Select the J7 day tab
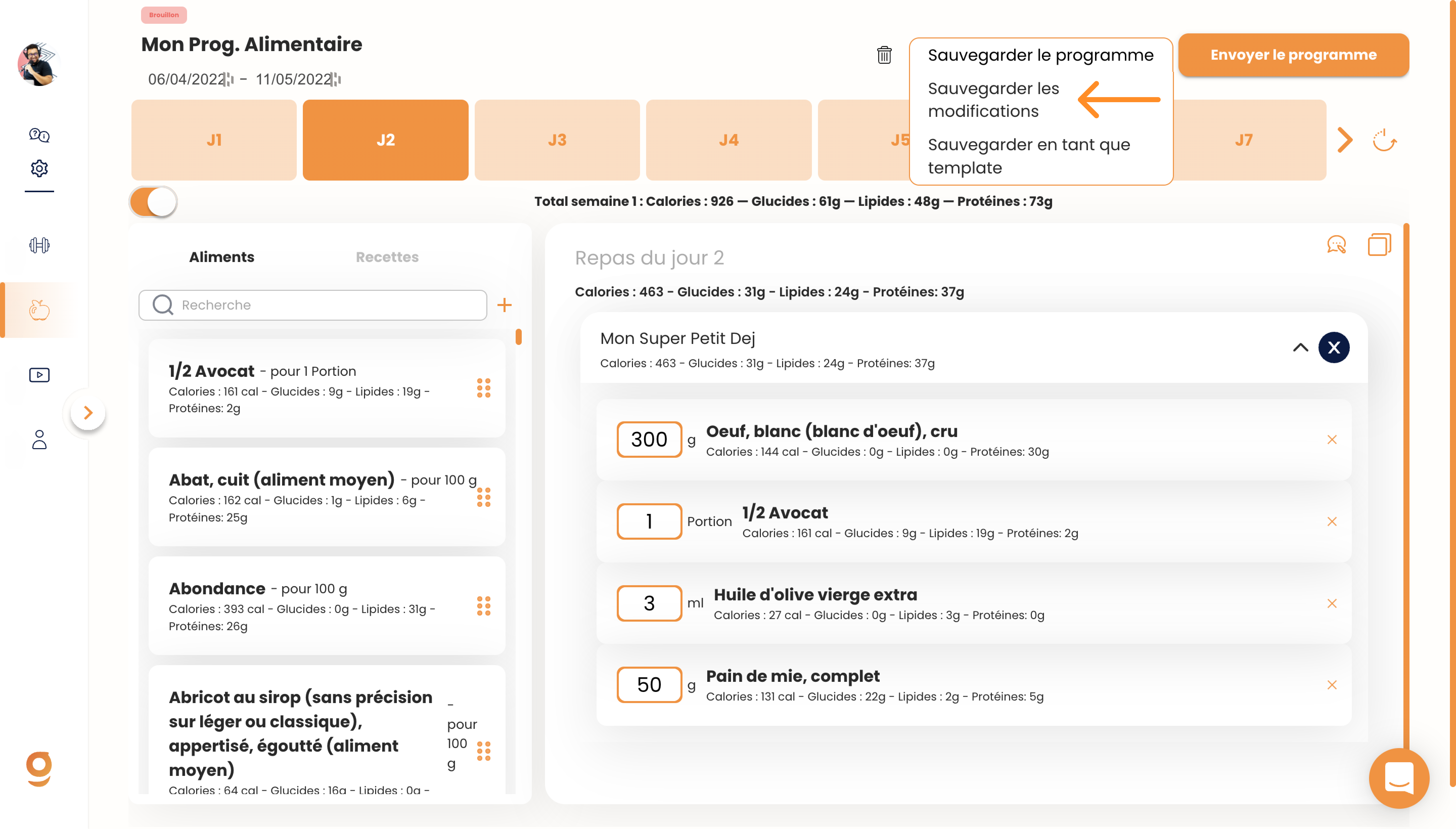 click(x=1249, y=140)
